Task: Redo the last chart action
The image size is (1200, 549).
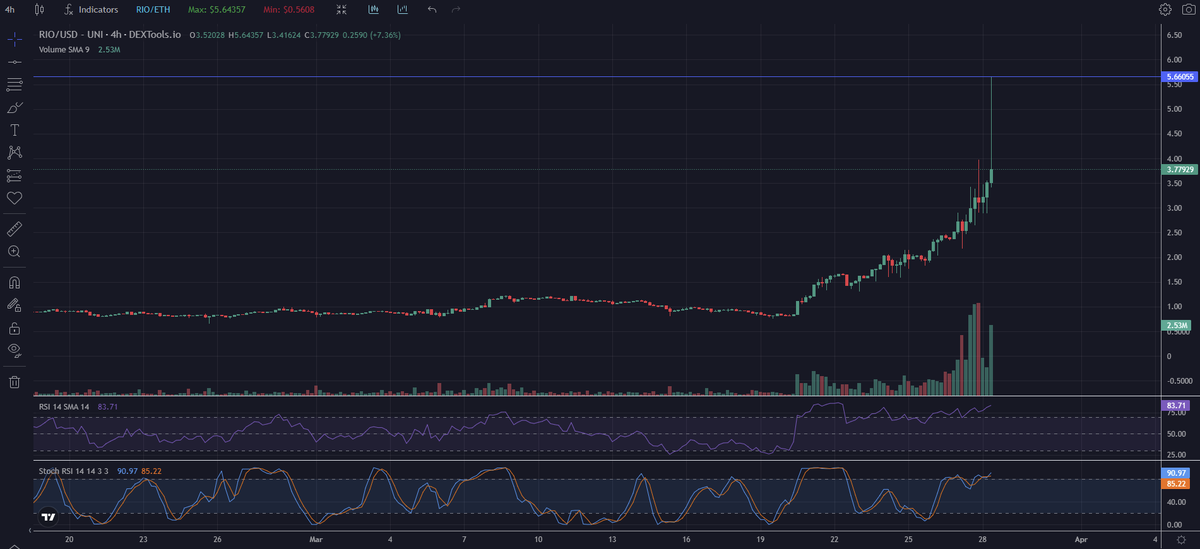Action: [x=456, y=9]
